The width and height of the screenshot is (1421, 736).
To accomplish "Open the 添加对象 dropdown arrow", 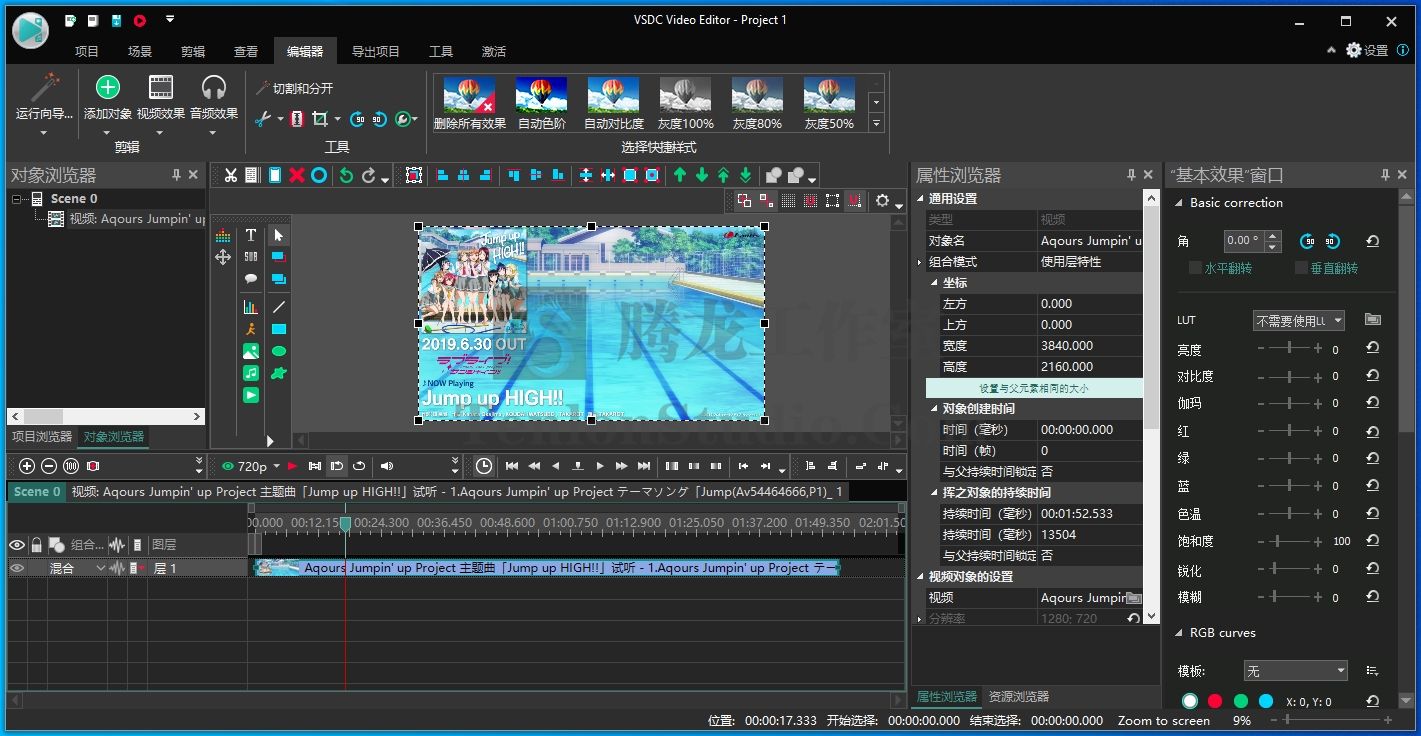I will point(107,133).
